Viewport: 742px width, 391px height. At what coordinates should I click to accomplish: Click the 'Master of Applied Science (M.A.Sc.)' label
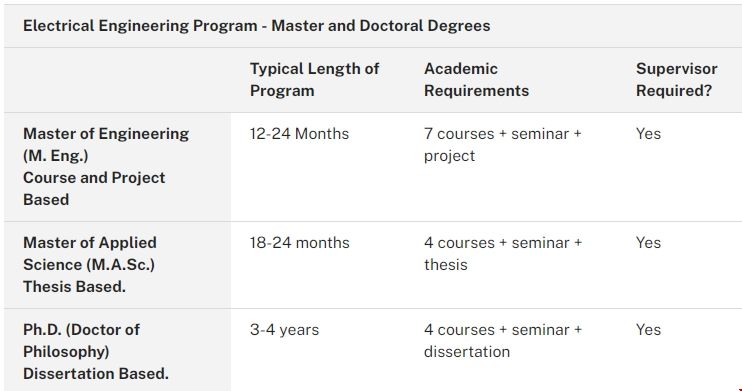coord(90,253)
